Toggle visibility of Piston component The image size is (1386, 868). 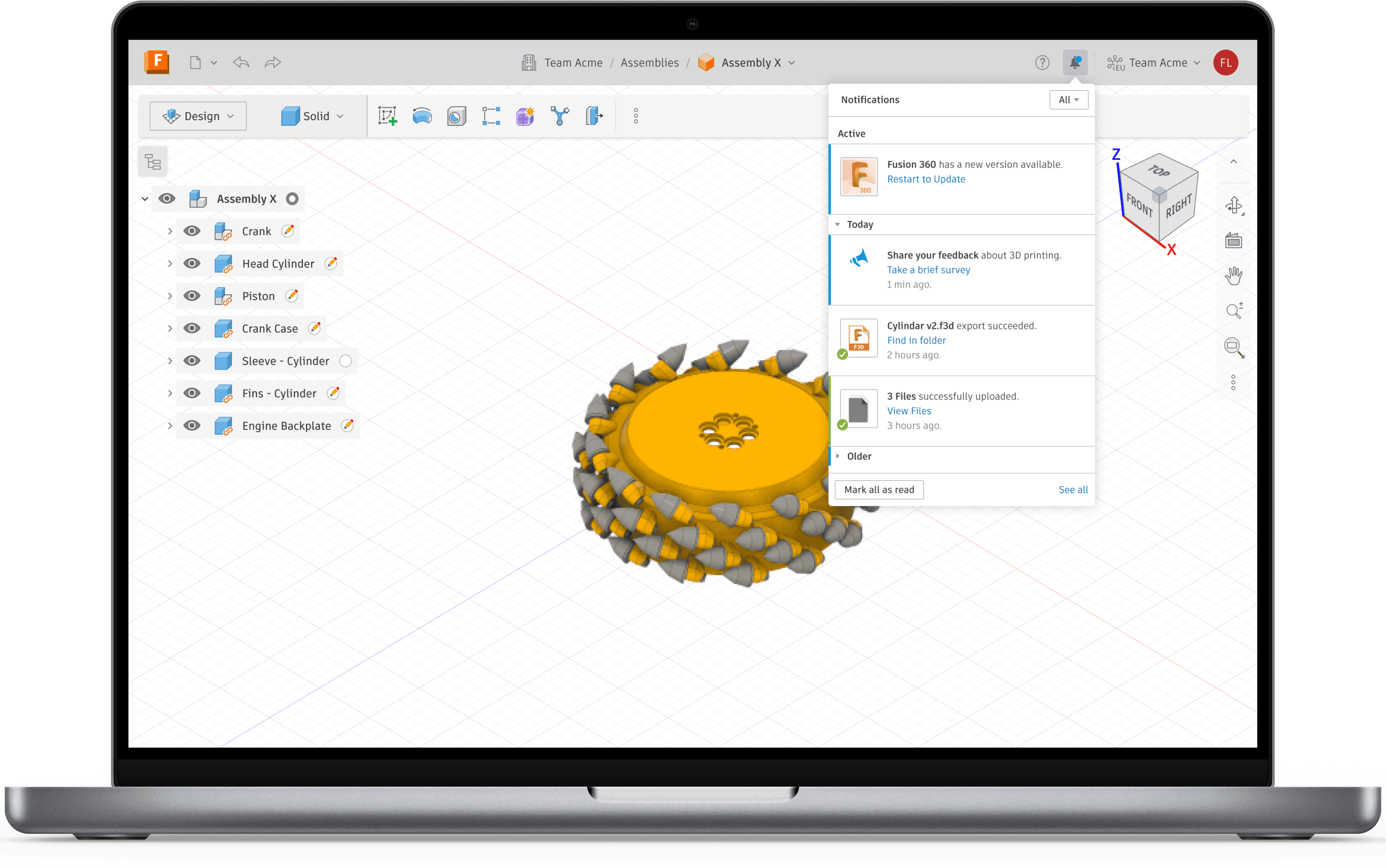(192, 296)
